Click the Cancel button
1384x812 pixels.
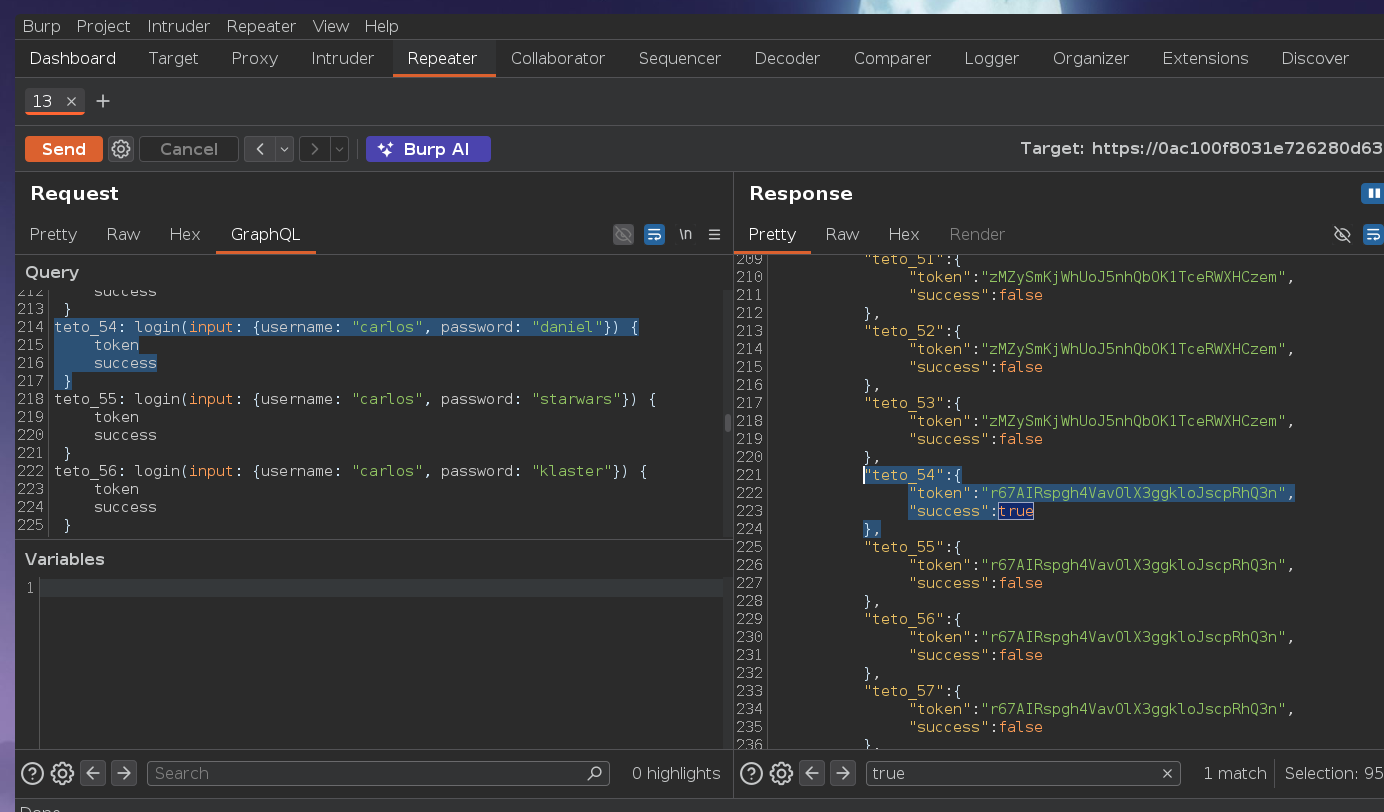coord(189,149)
